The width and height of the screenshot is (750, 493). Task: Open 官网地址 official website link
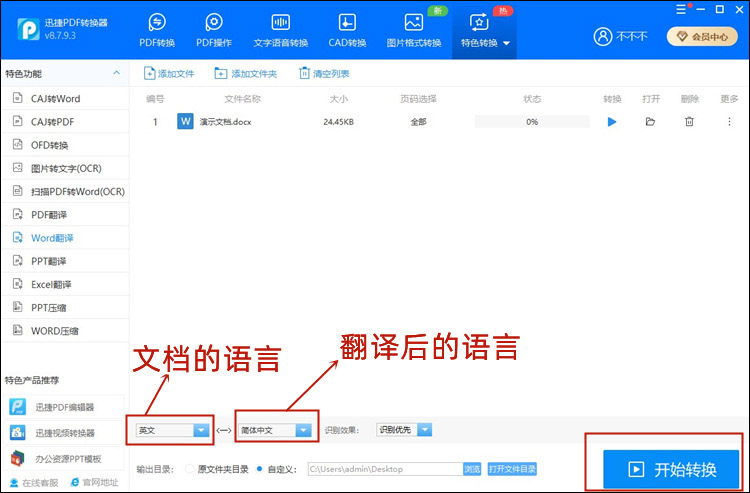(94, 482)
